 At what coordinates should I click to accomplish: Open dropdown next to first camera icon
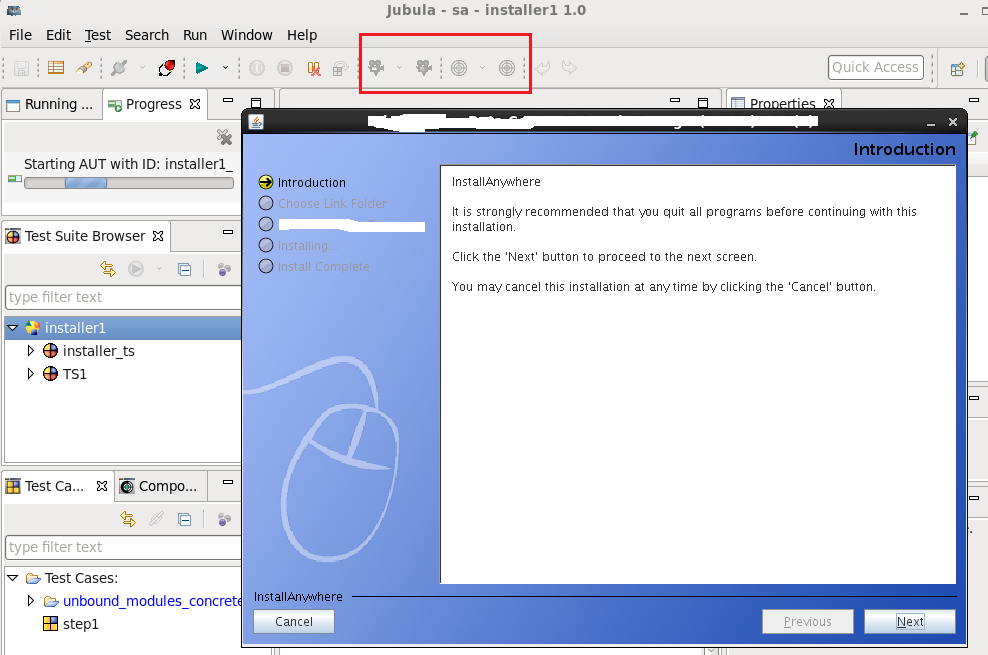399,67
